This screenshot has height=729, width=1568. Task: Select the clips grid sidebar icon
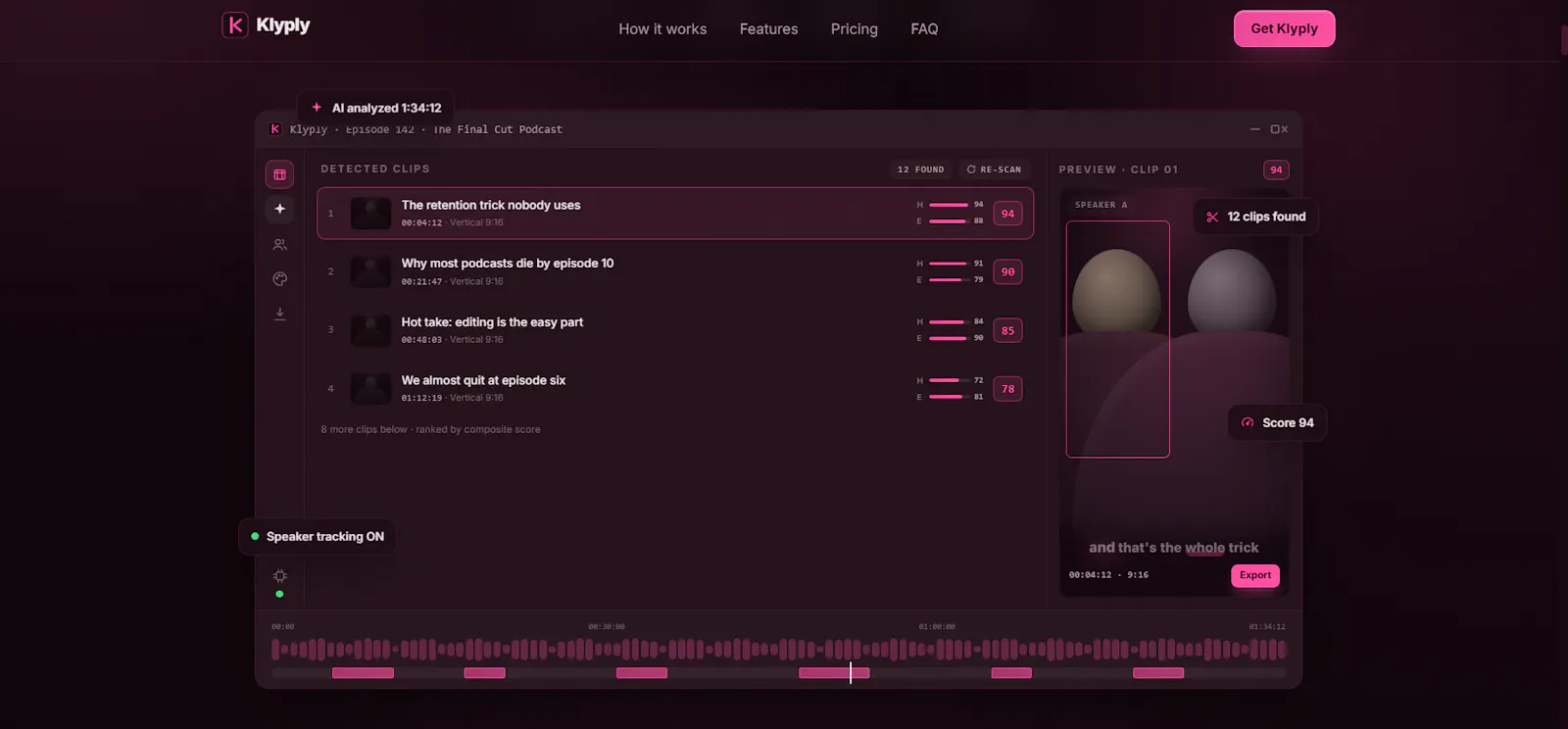pyautogui.click(x=279, y=174)
